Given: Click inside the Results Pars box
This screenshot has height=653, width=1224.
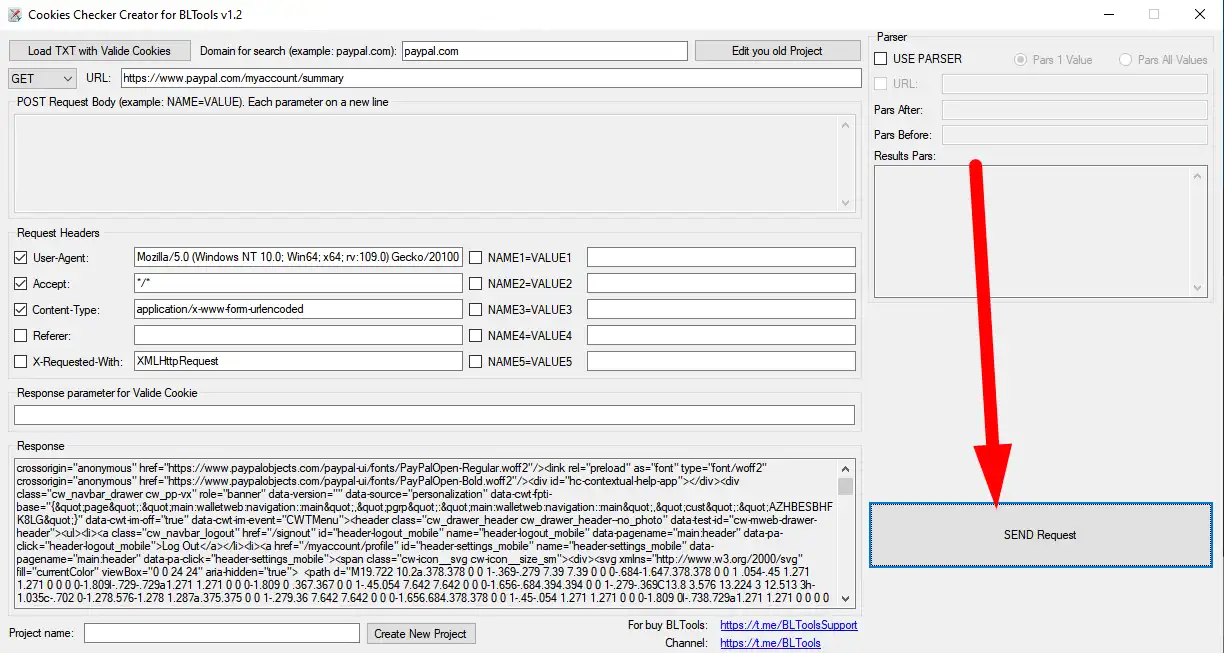Looking at the screenshot, I should pos(1032,231).
